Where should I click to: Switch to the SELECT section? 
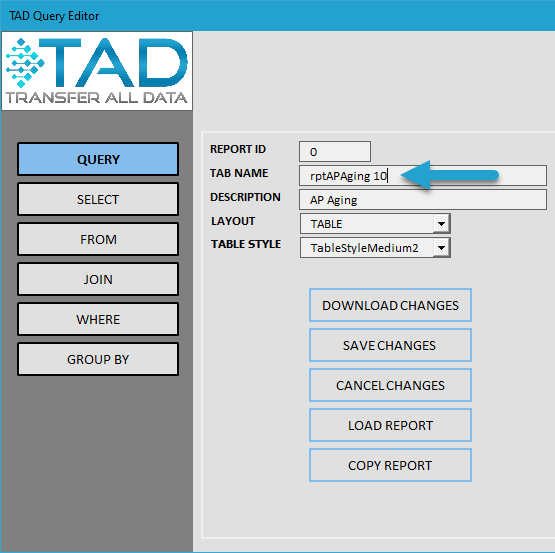(x=98, y=199)
